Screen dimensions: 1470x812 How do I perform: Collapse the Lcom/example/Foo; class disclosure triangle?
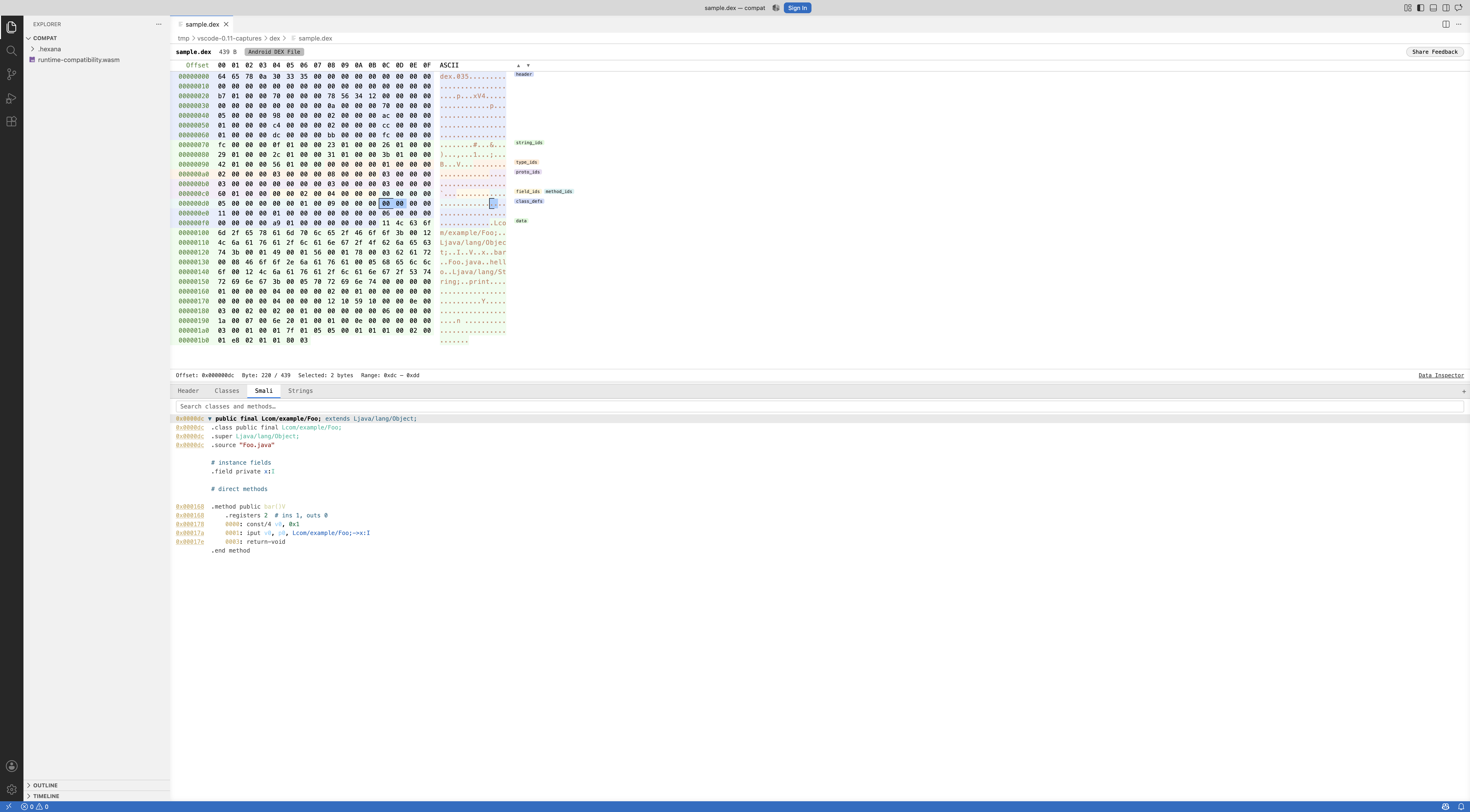point(210,419)
